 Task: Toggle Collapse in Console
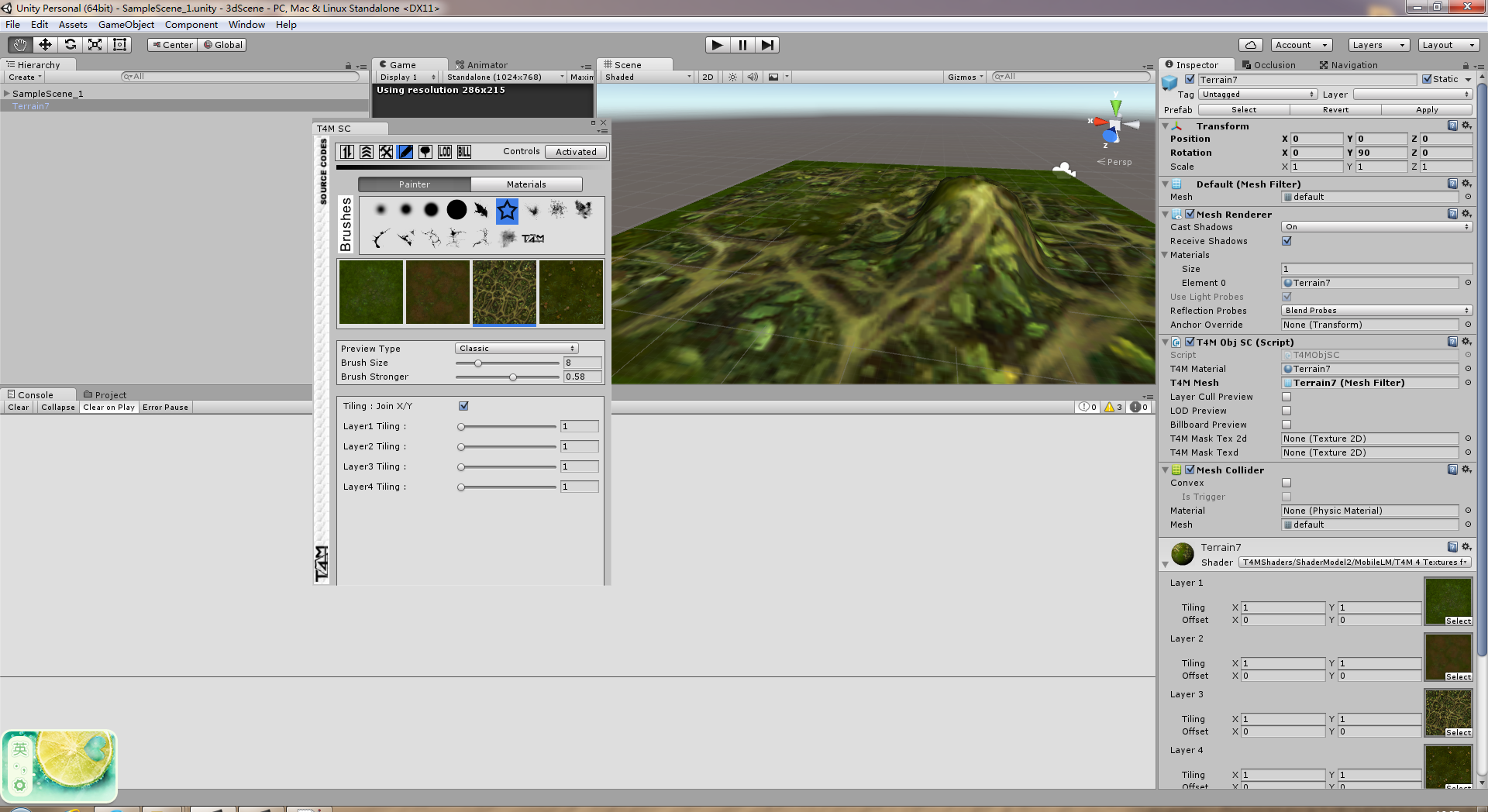click(58, 407)
